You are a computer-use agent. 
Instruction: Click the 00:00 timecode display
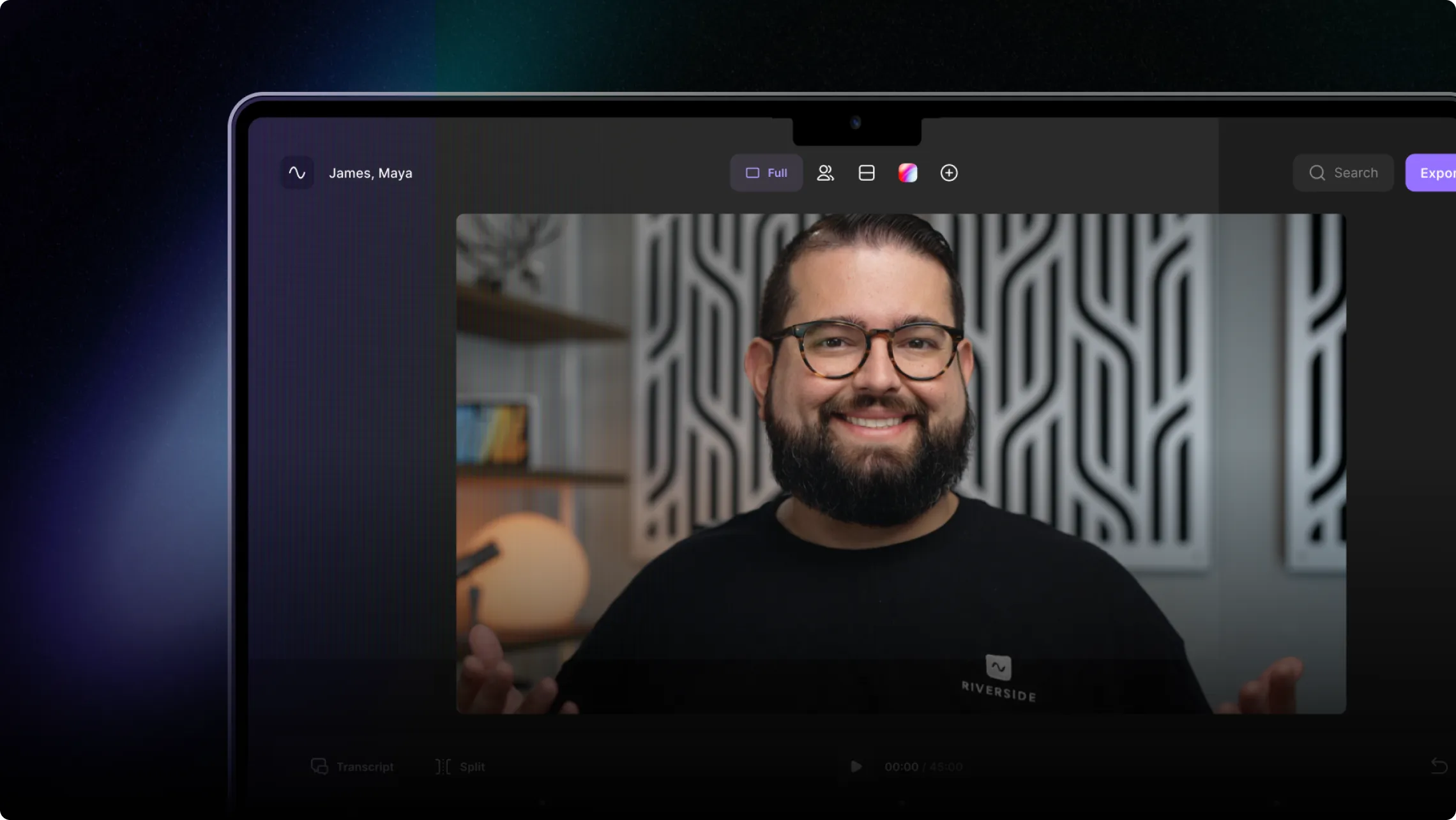tap(901, 766)
